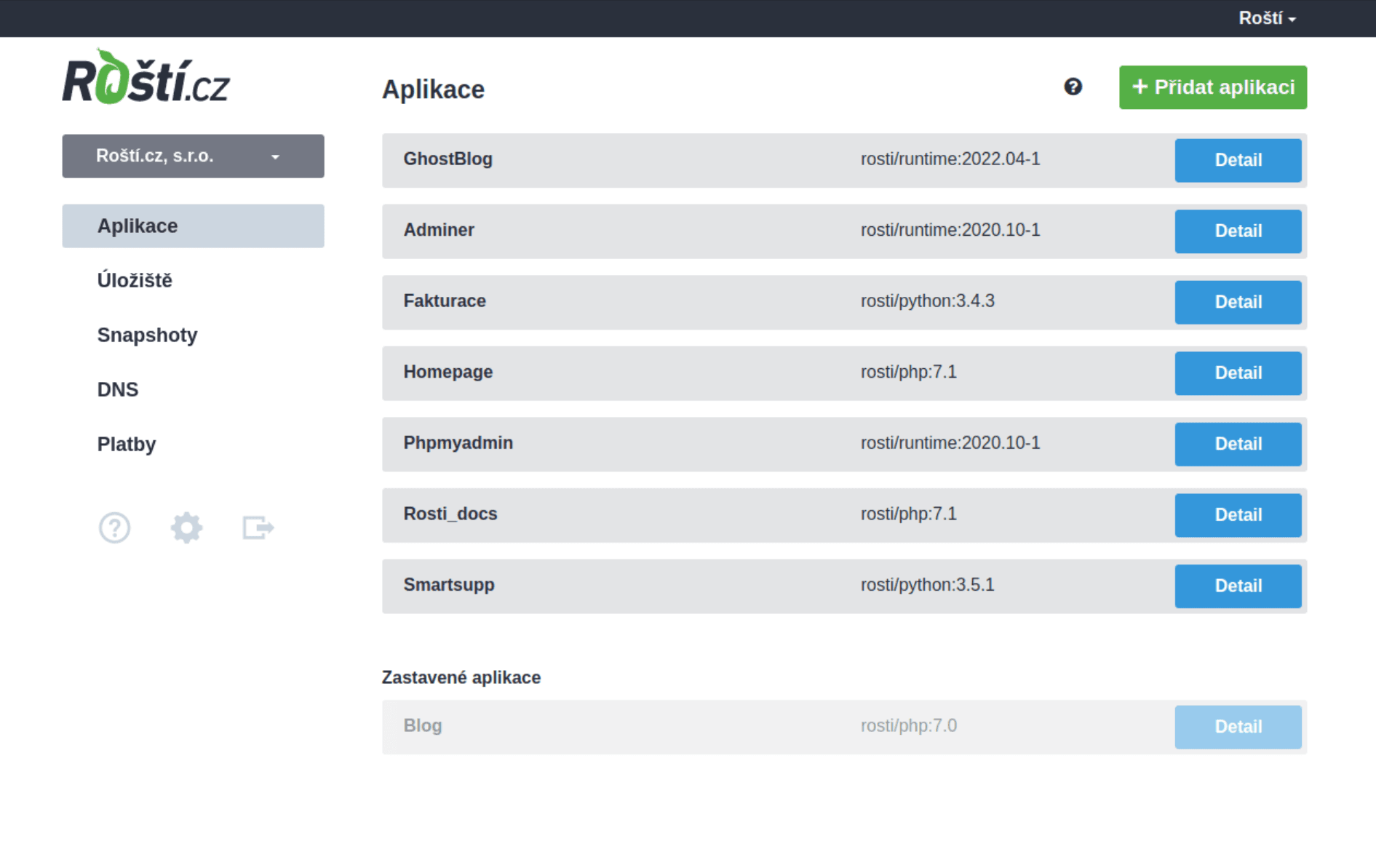Go to Úložiště section
This screenshot has height=868, width=1376.
pos(135,281)
